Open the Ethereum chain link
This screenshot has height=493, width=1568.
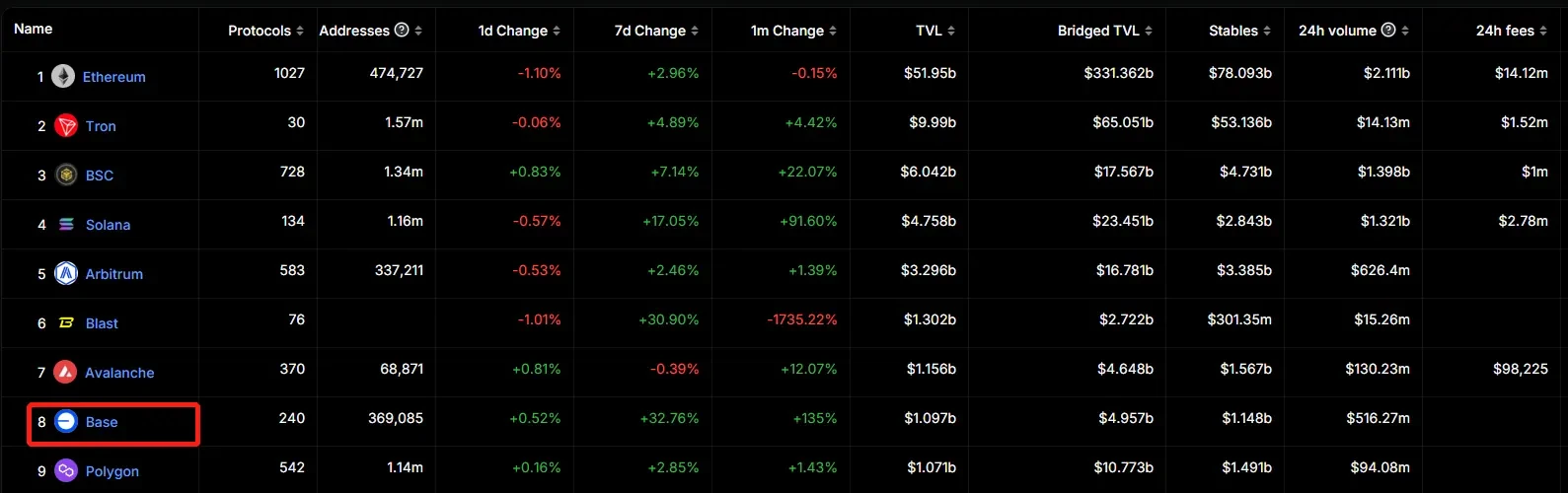[x=114, y=77]
